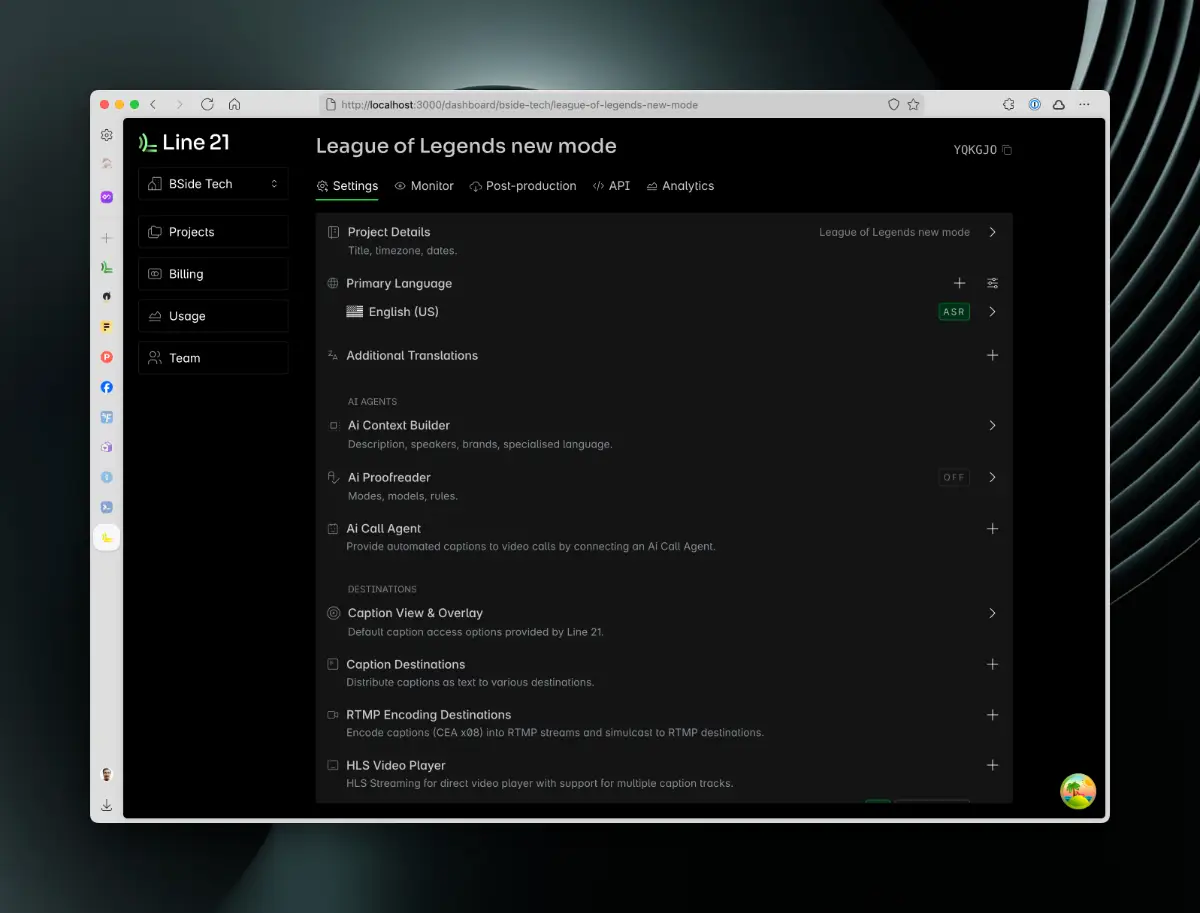This screenshot has height=913, width=1200.
Task: Expand Caption View & Overlay settings
Action: (992, 613)
